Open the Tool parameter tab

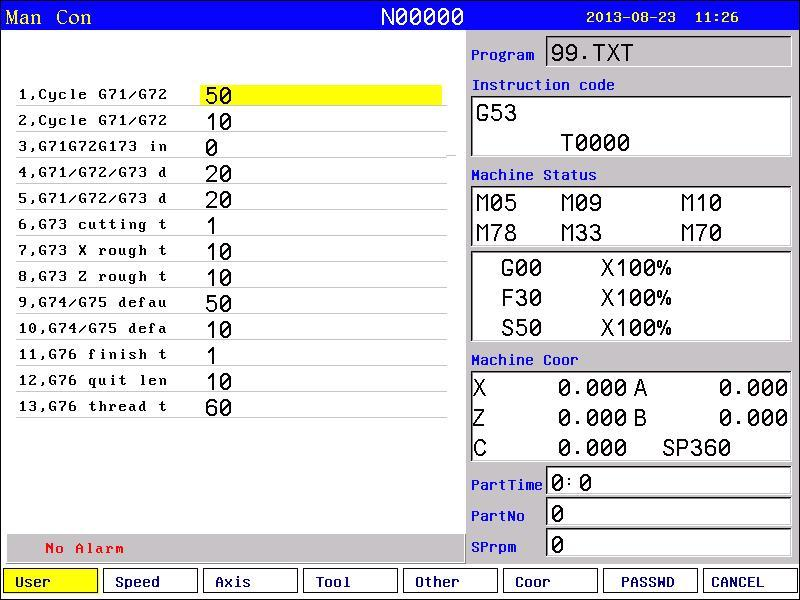pos(351,581)
